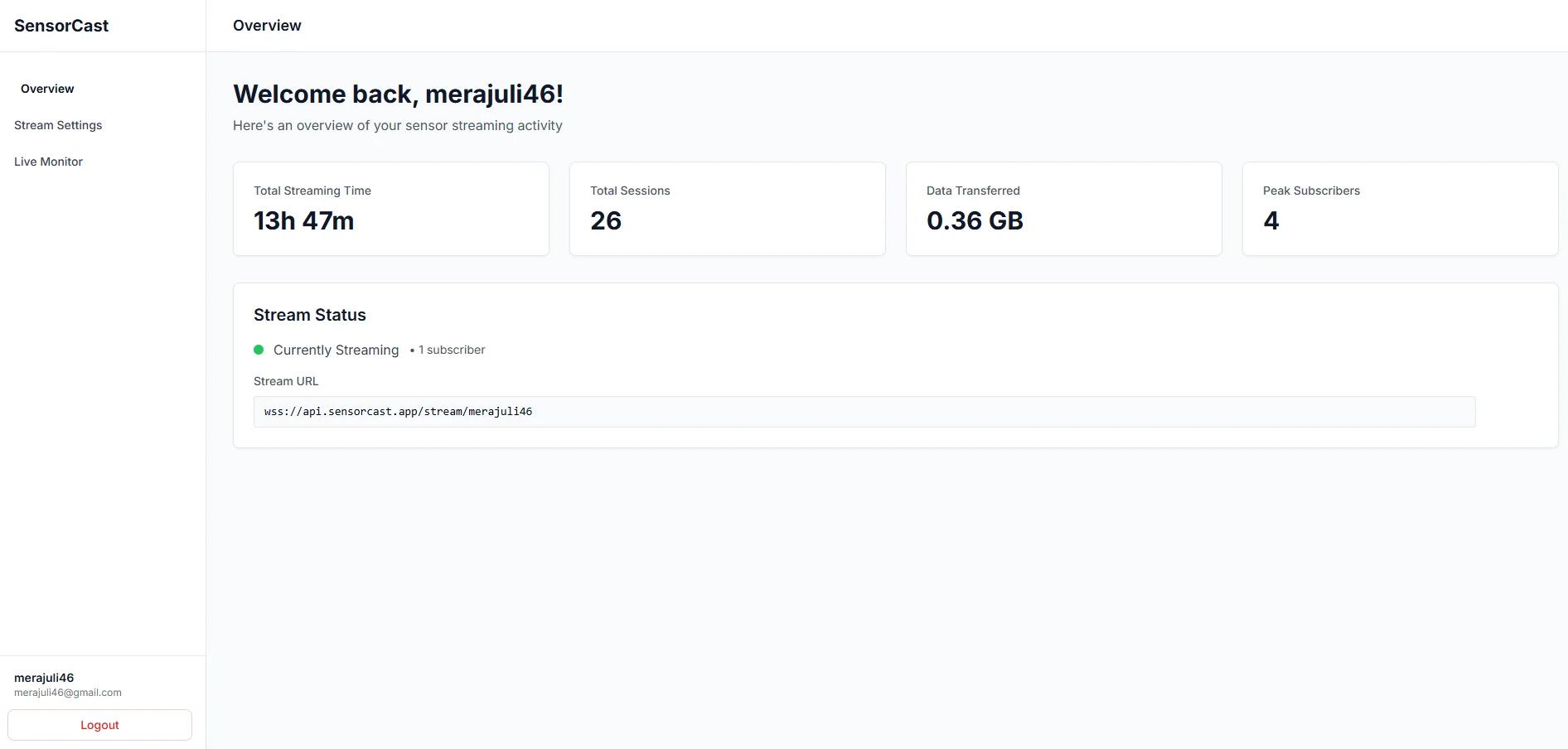Viewport: 1568px width, 749px height.
Task: Click the Logout button
Action: click(99, 724)
